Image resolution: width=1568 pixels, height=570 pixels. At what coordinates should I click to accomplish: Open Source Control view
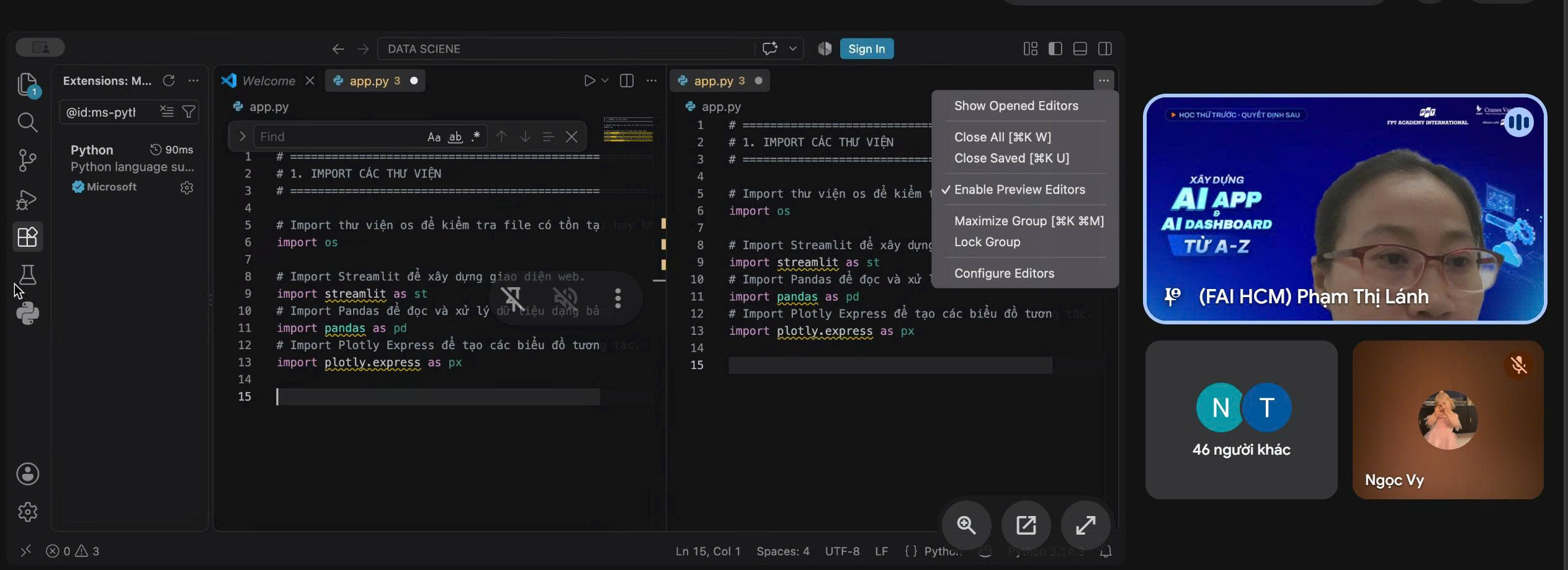tap(27, 161)
